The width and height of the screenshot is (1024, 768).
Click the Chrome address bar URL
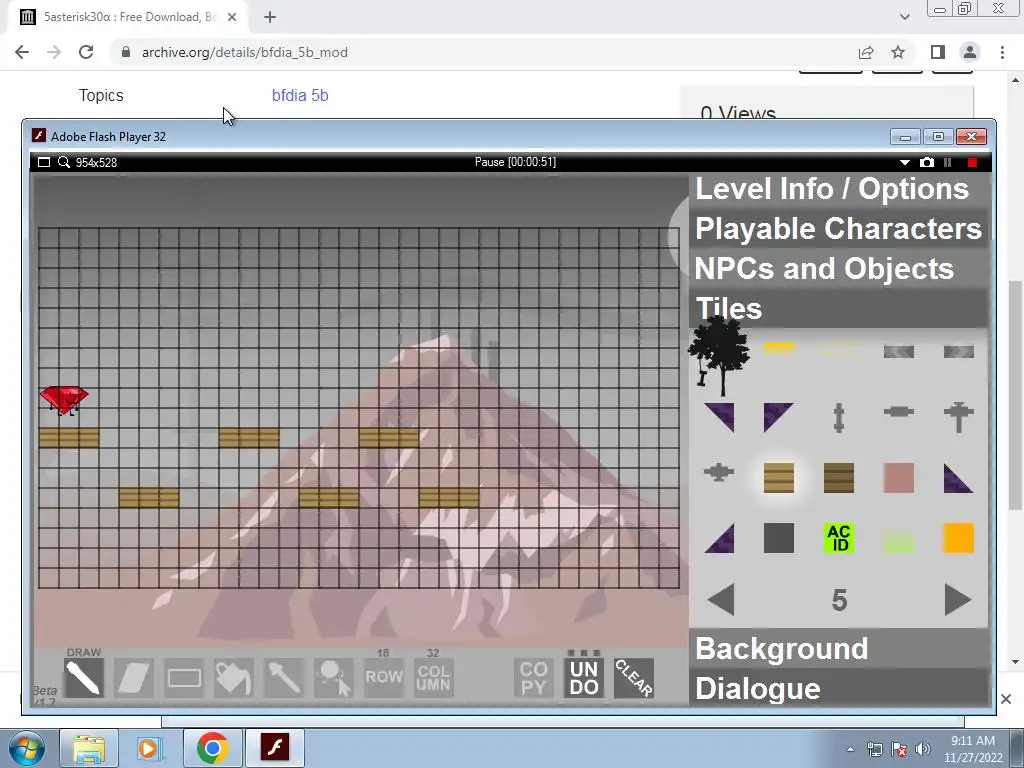coord(244,52)
